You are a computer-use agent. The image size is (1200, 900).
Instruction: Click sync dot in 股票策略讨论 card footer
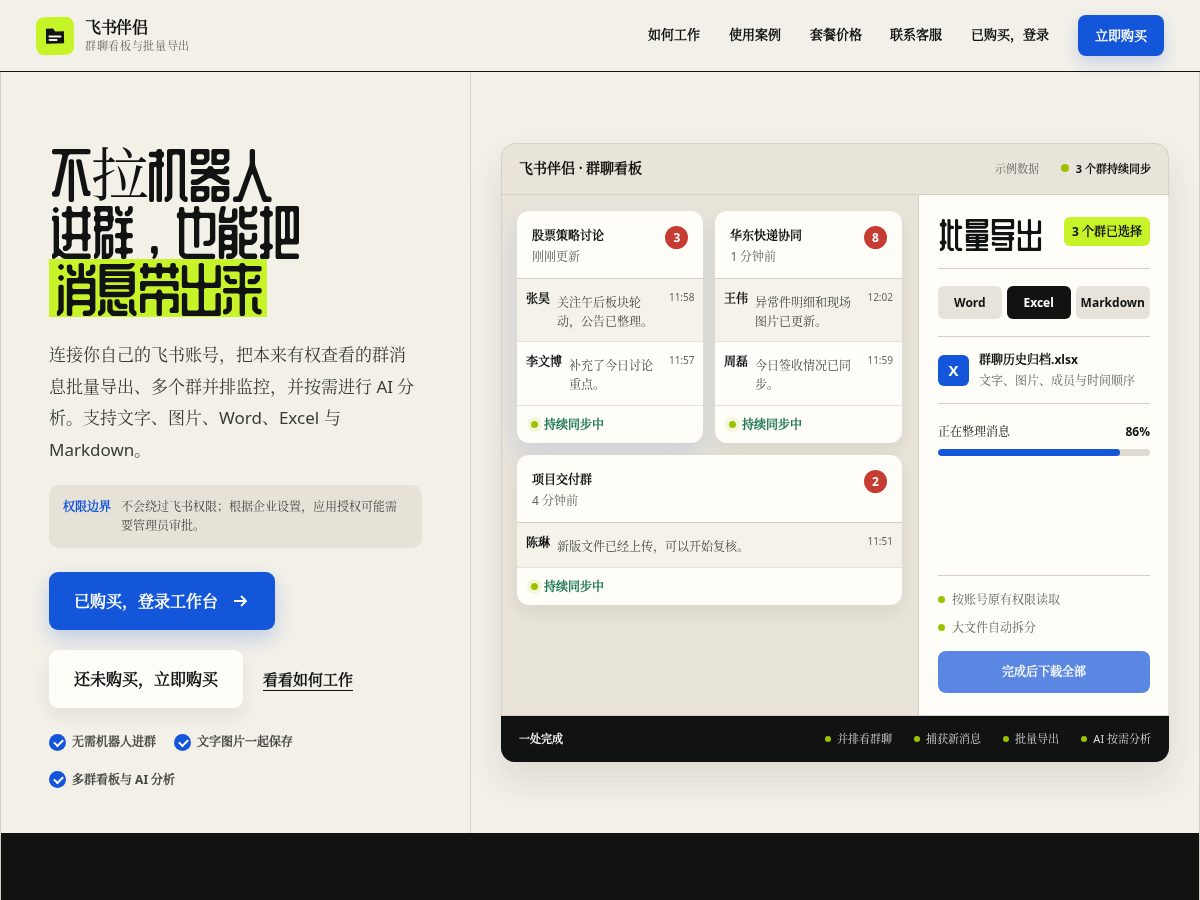point(534,424)
